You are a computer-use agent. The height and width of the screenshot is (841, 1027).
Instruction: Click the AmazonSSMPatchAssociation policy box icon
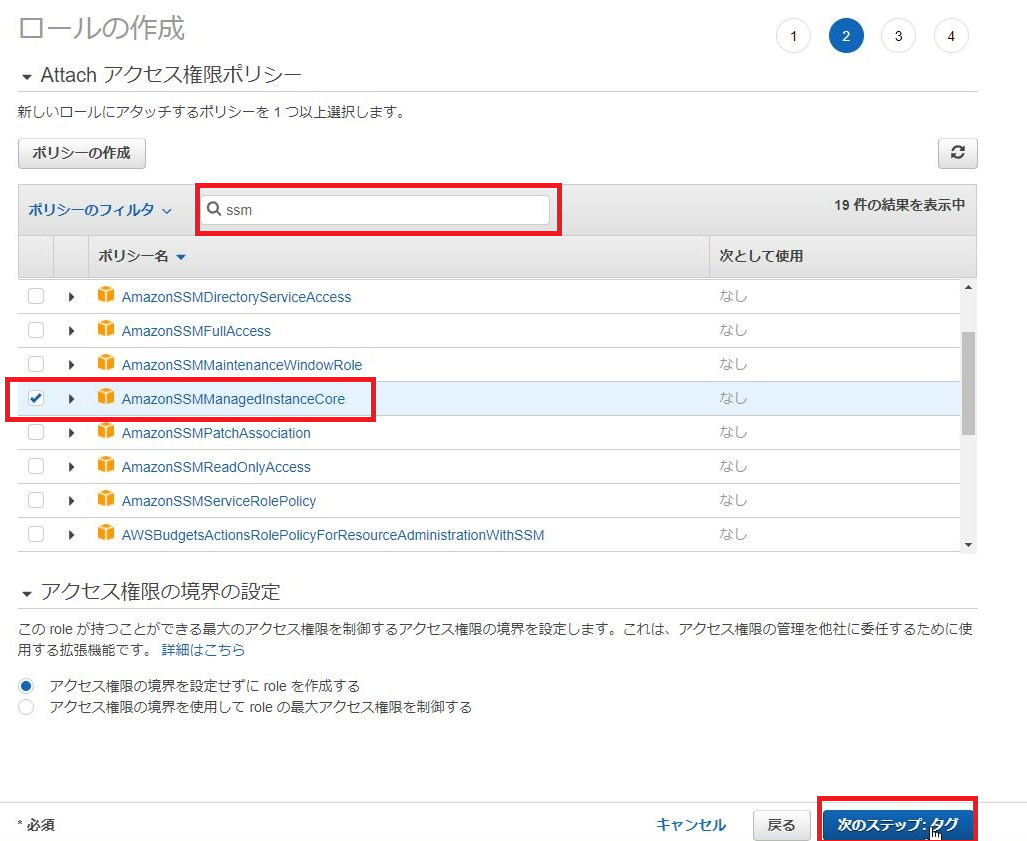pos(105,431)
